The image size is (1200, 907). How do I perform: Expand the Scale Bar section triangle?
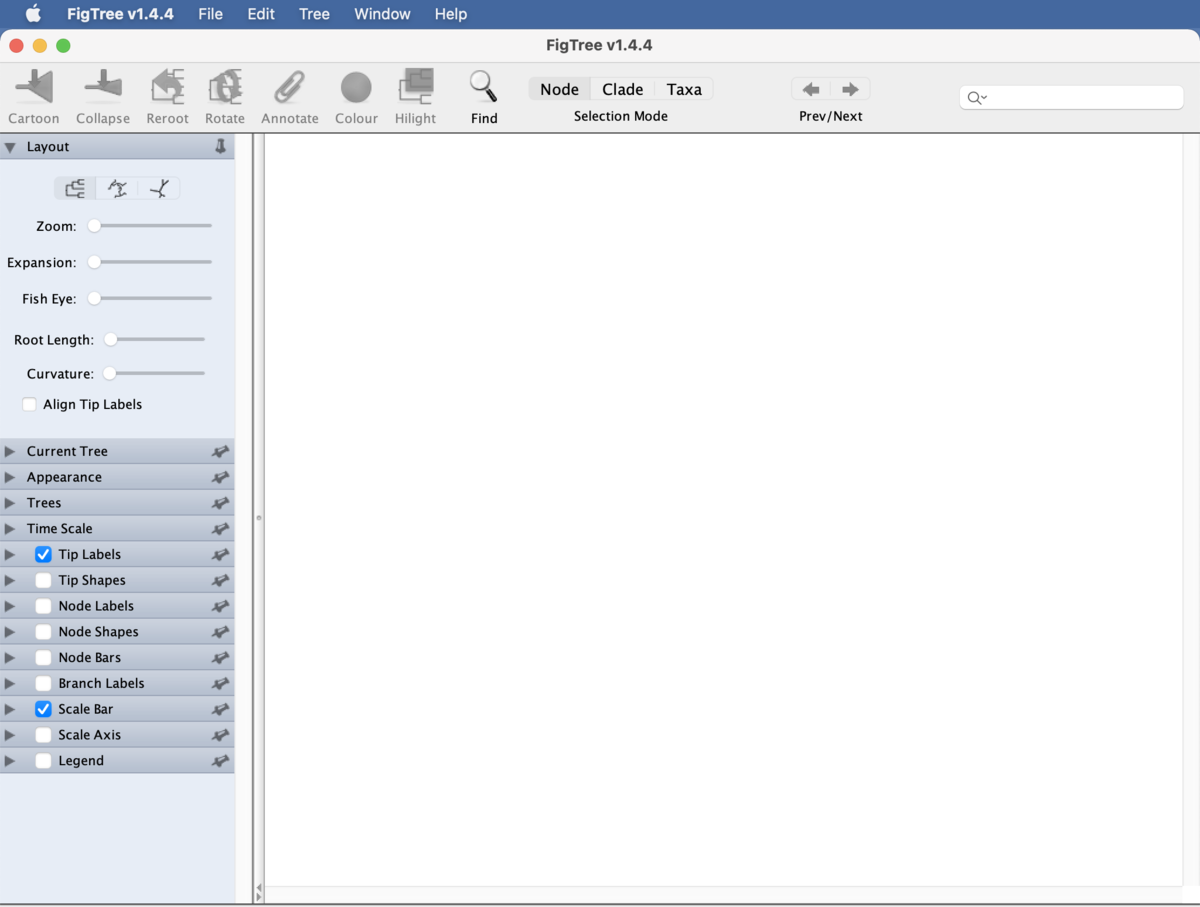coord(10,709)
